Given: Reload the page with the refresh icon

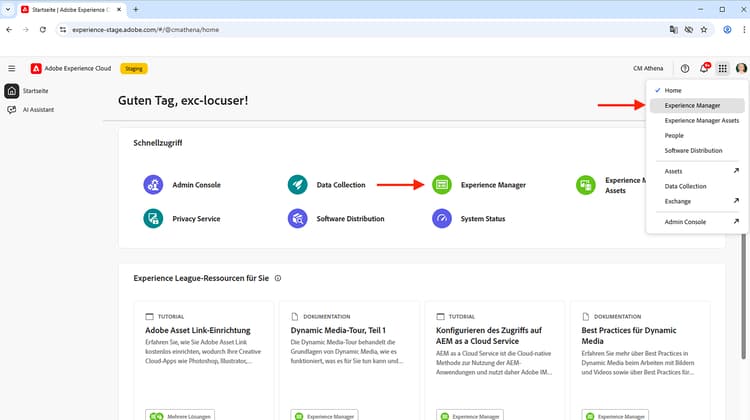Looking at the screenshot, I should click(x=43, y=30).
